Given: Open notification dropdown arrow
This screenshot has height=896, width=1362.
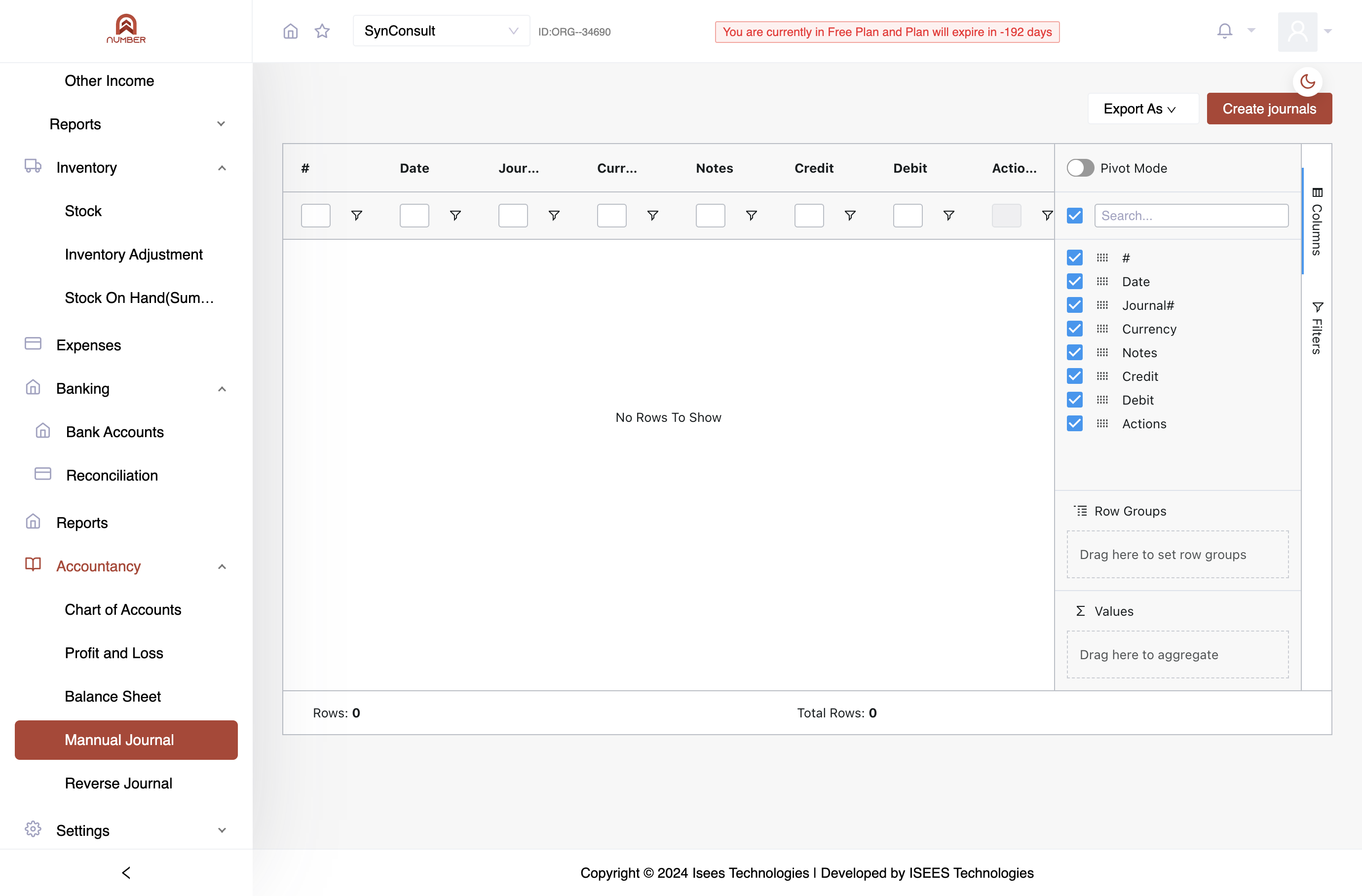Looking at the screenshot, I should coord(1251,31).
